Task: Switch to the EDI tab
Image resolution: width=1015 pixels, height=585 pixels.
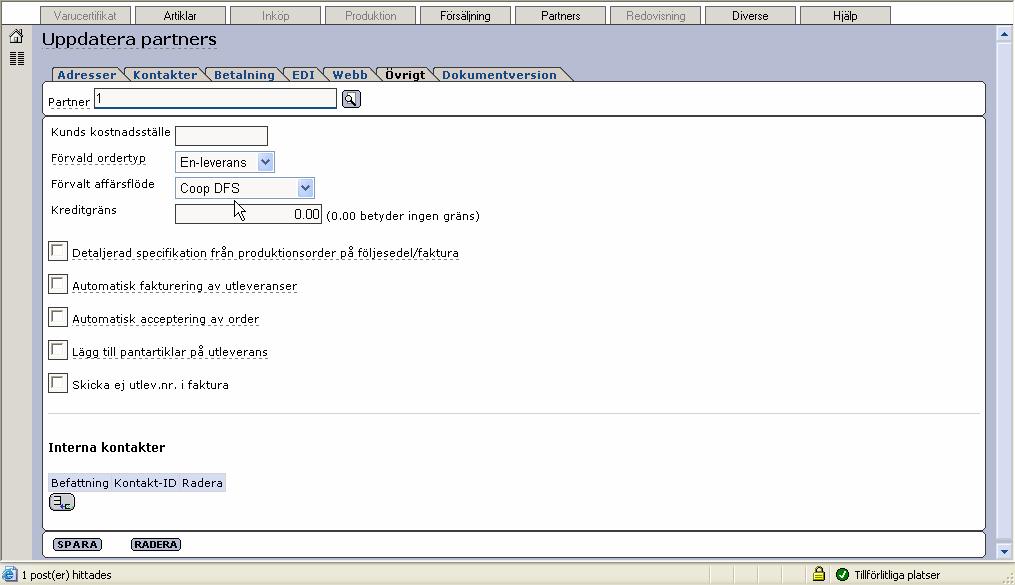Action: [x=303, y=74]
